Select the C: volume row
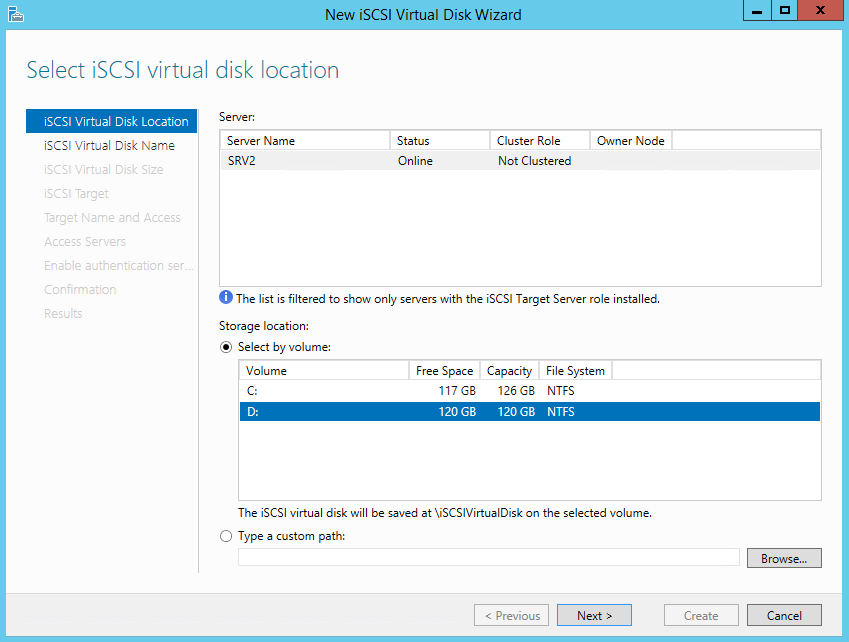Image resolution: width=849 pixels, height=642 pixels. (x=529, y=391)
